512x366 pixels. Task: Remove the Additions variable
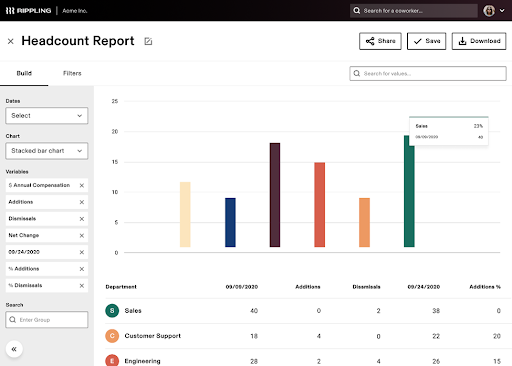[82, 202]
